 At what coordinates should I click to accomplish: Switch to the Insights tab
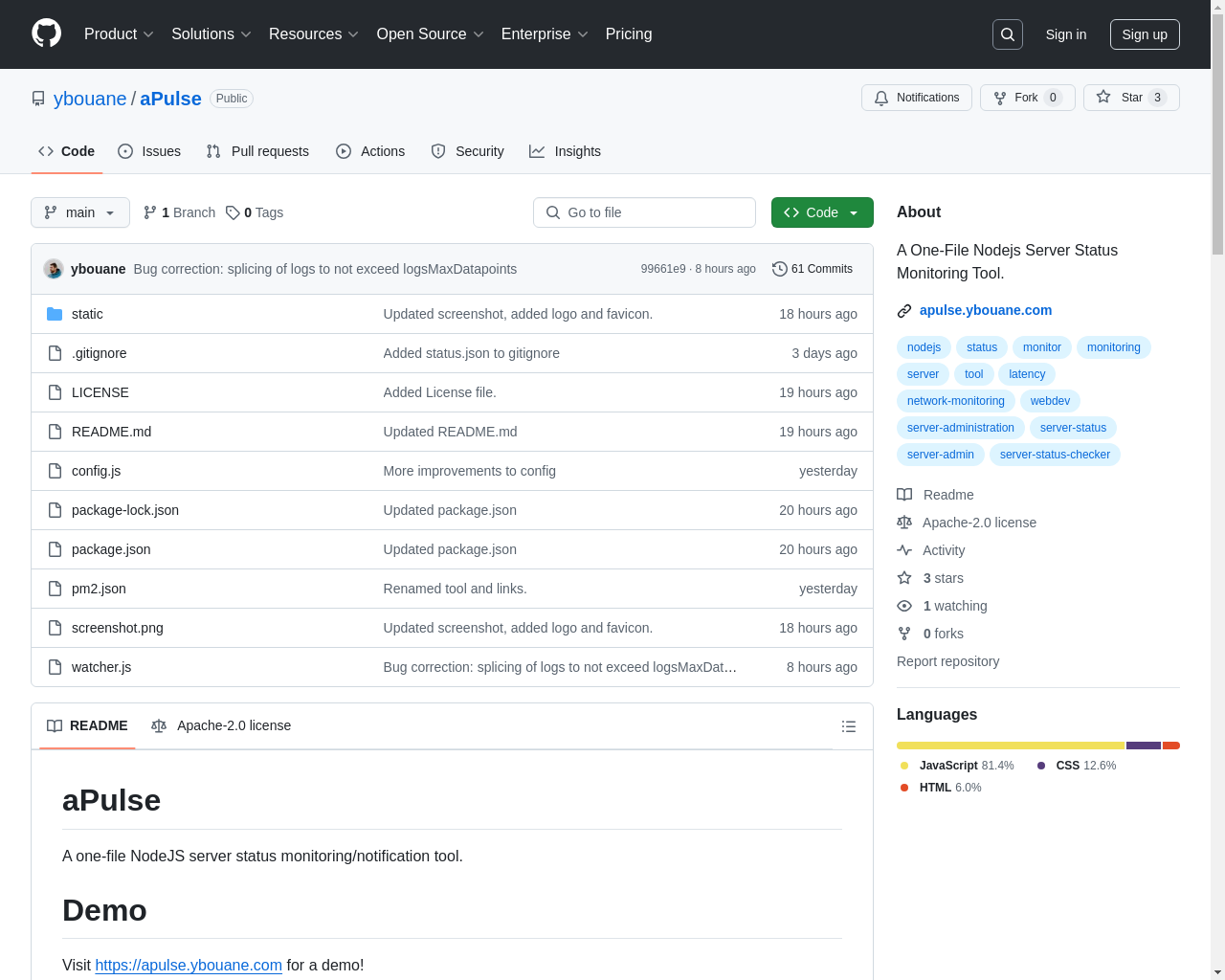pos(566,151)
